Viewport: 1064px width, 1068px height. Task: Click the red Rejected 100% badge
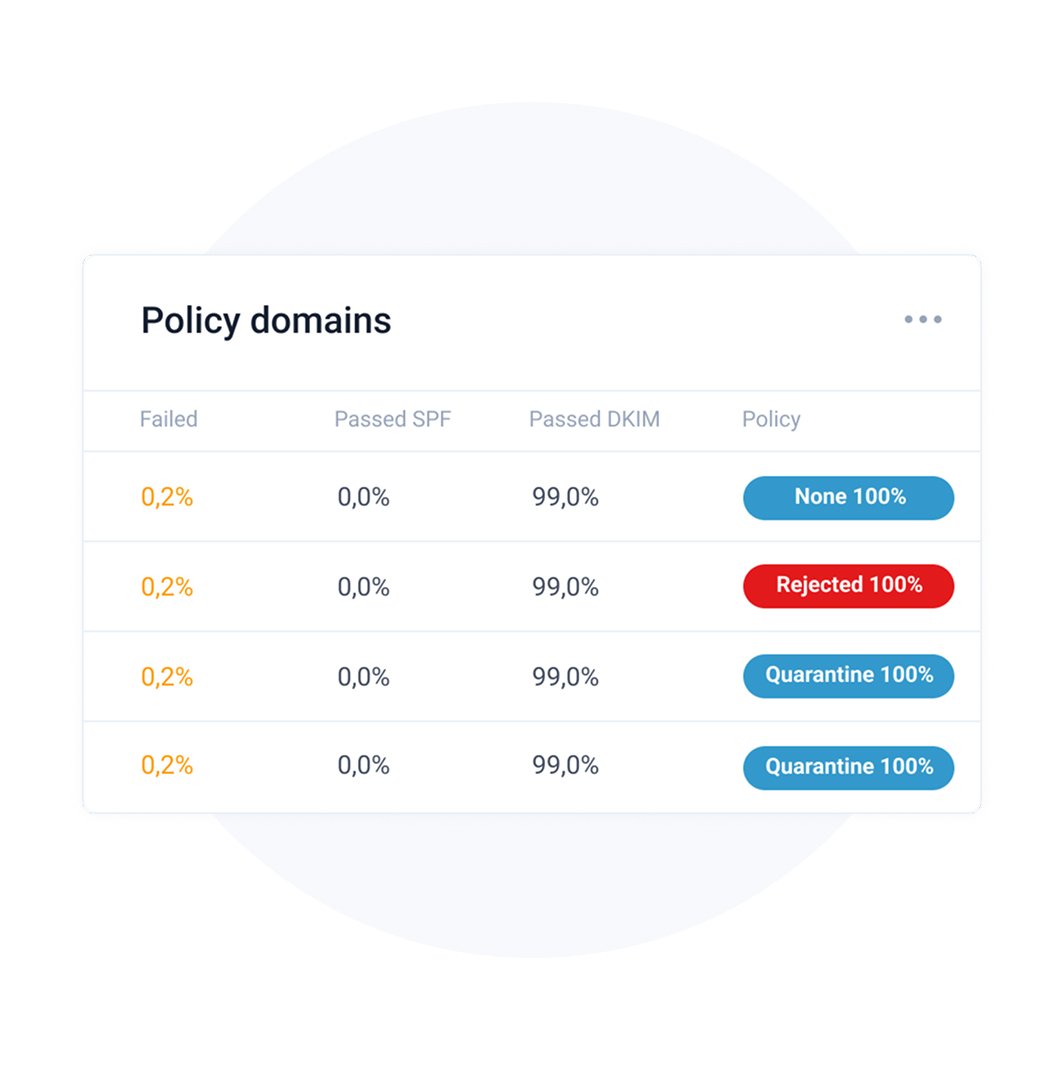pyautogui.click(x=848, y=586)
